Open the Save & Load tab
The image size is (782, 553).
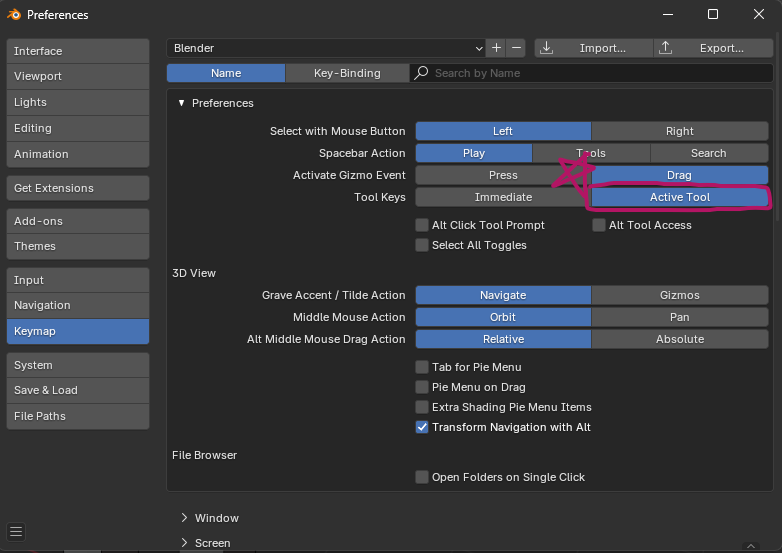[x=78, y=390]
